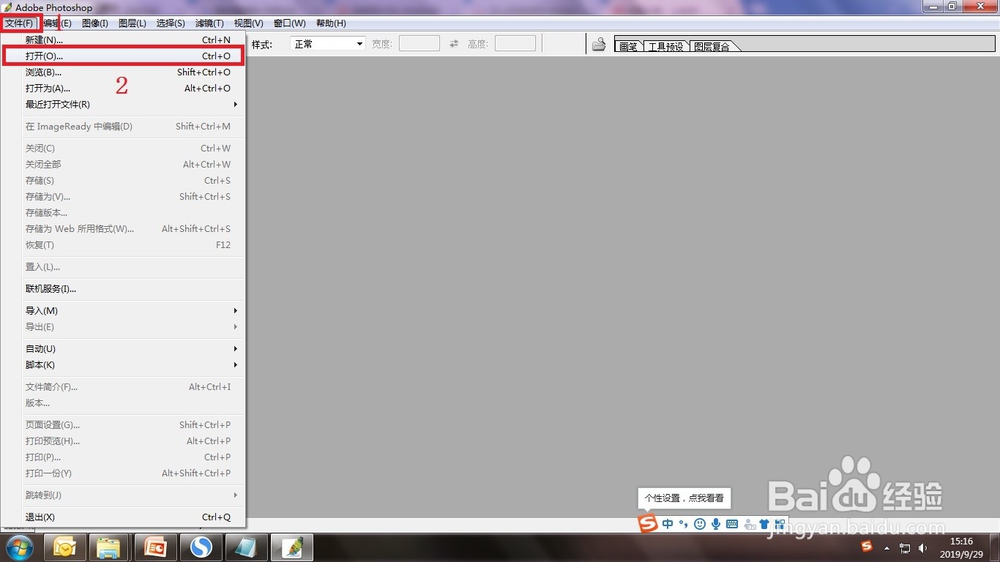Image resolution: width=1000 pixels, height=562 pixels.
Task: Open the 选择(S) menu
Action: click(171, 24)
